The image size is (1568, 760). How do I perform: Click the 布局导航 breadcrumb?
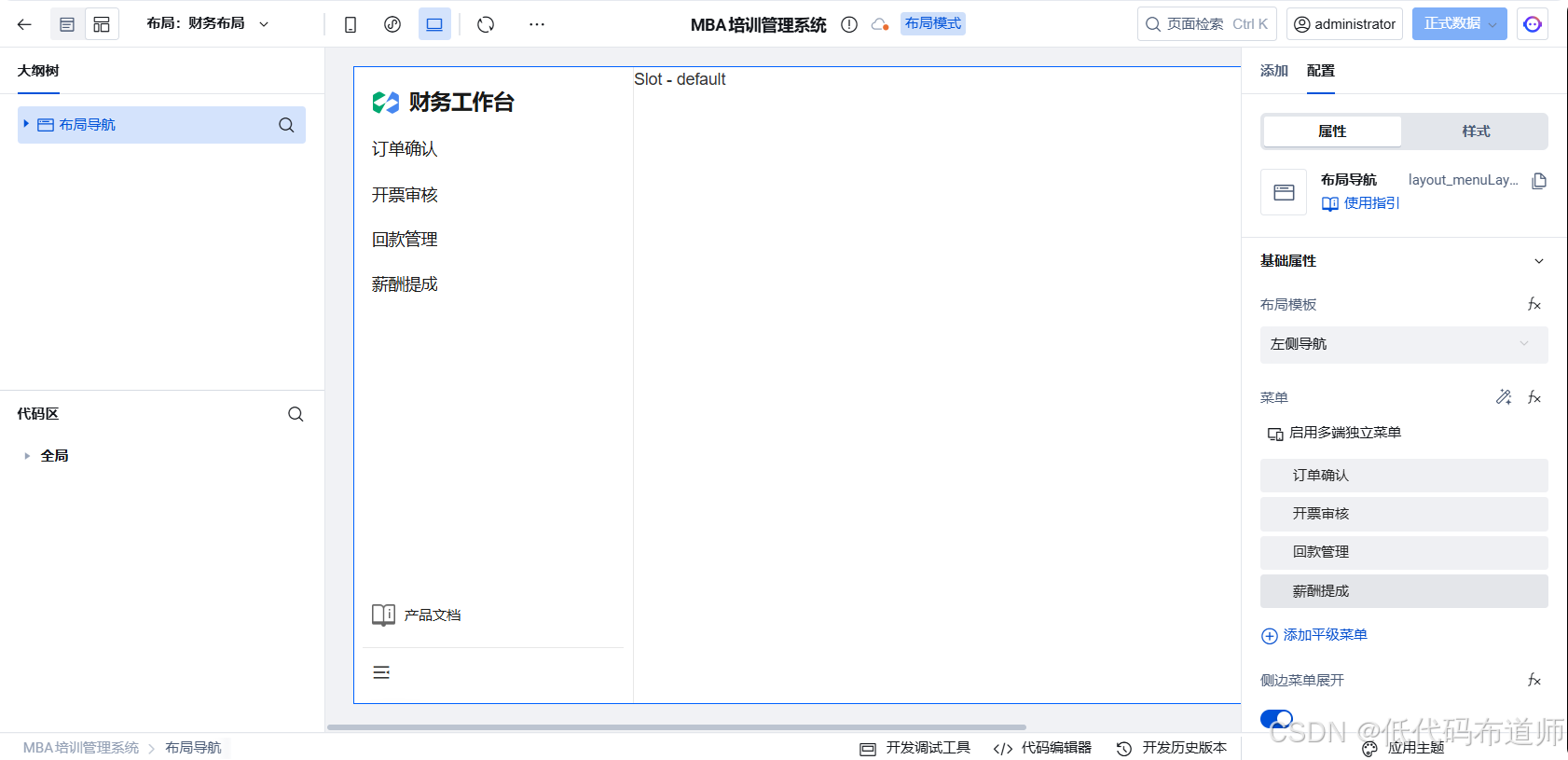[193, 748]
